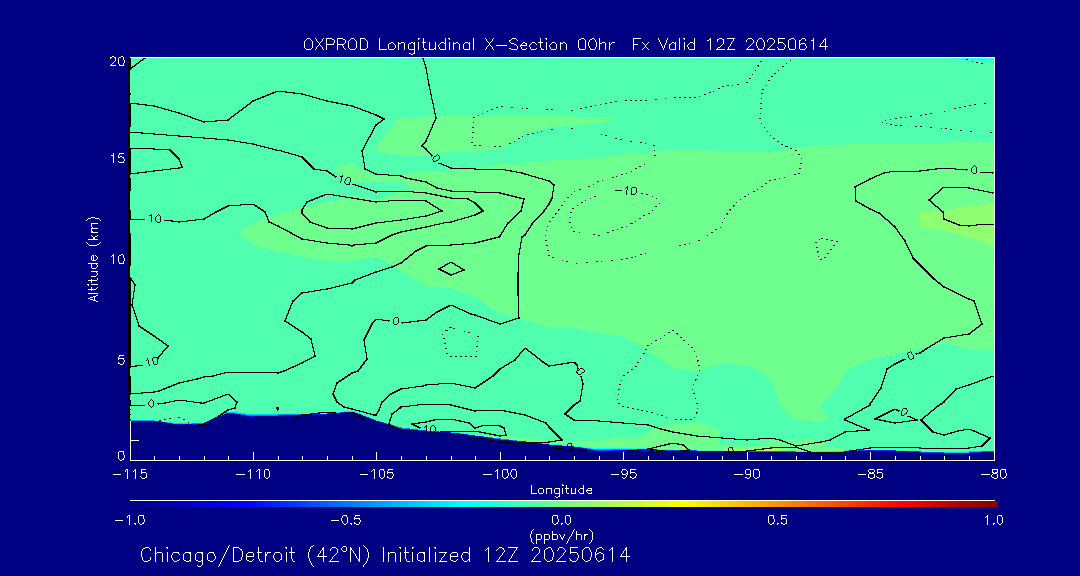Click the 0.5 colorbar label
Image resolution: width=1080 pixels, height=576 pixels.
(x=777, y=520)
